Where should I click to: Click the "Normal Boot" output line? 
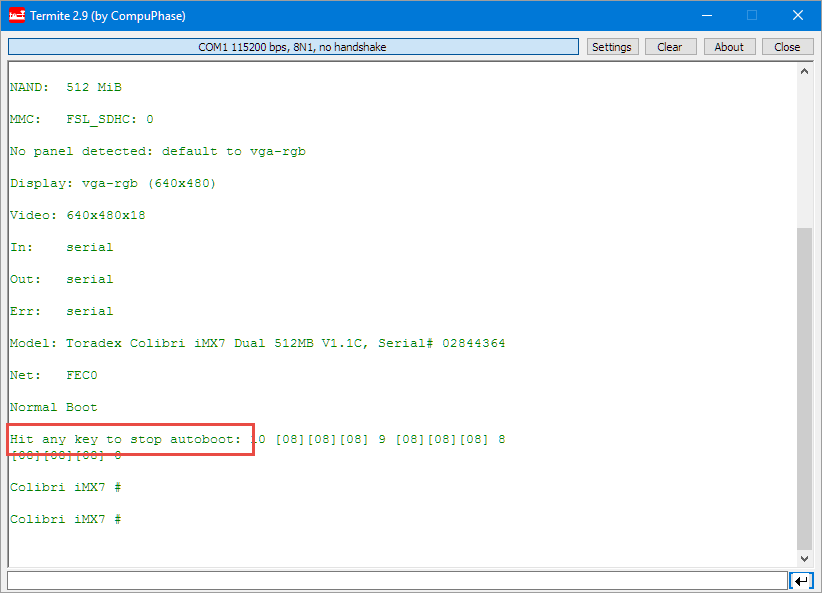pos(53,407)
